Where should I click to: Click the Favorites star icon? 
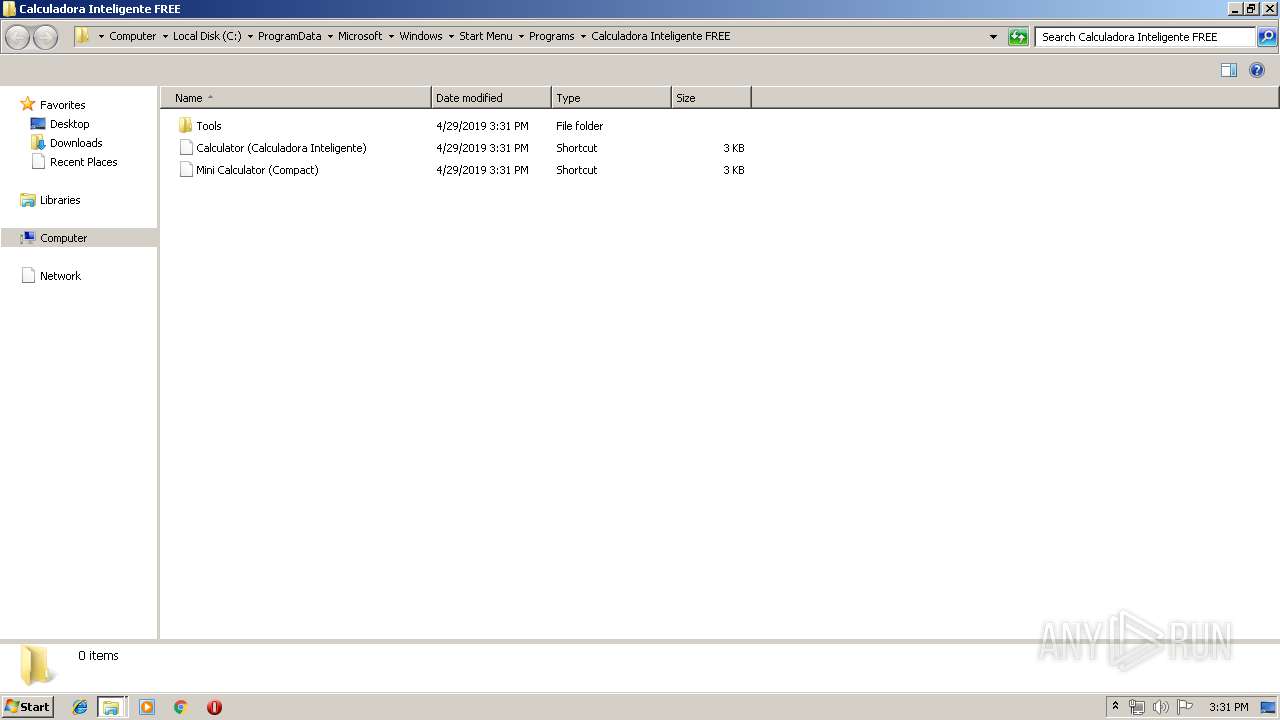28,104
